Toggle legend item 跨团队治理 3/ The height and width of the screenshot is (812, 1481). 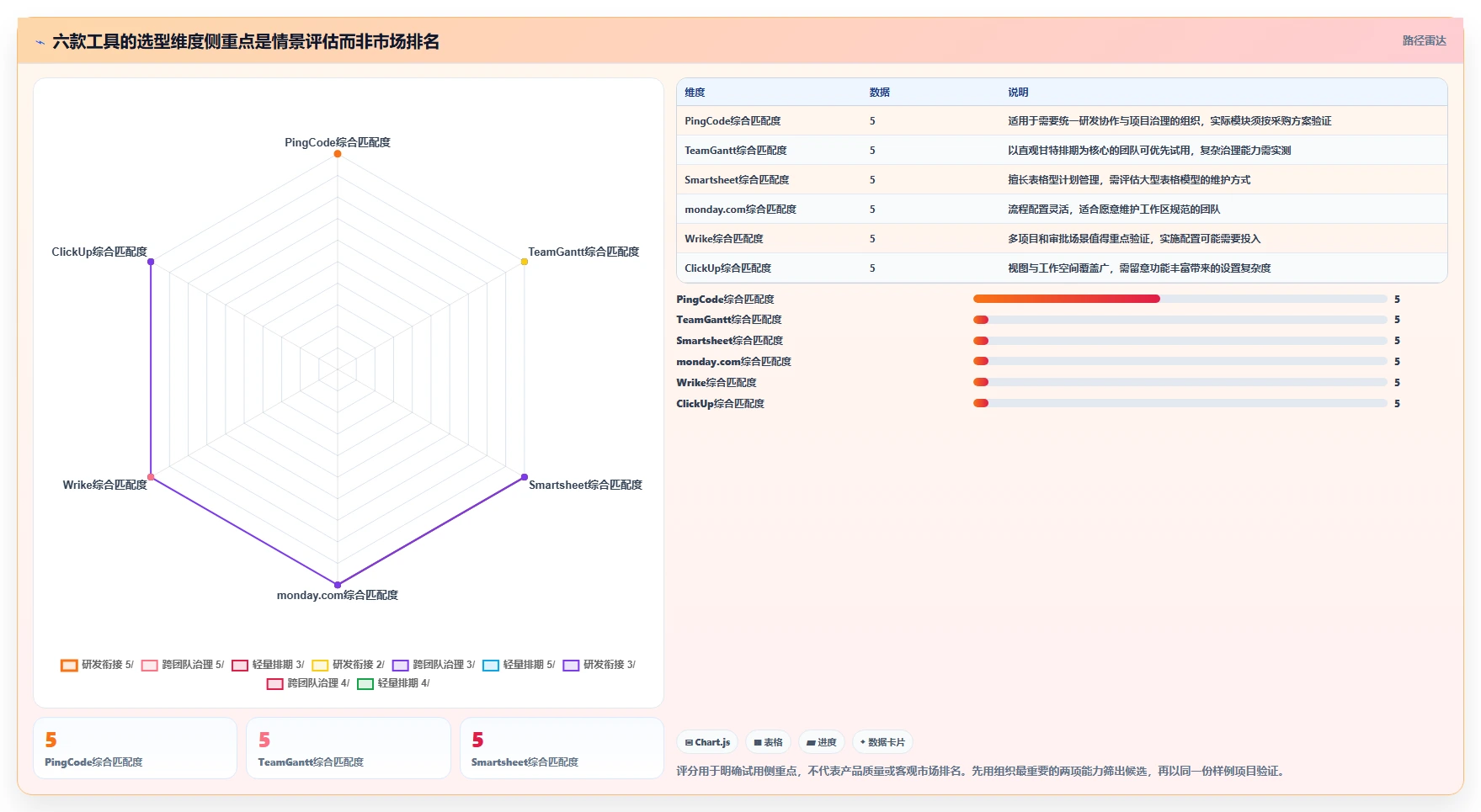pos(434,665)
